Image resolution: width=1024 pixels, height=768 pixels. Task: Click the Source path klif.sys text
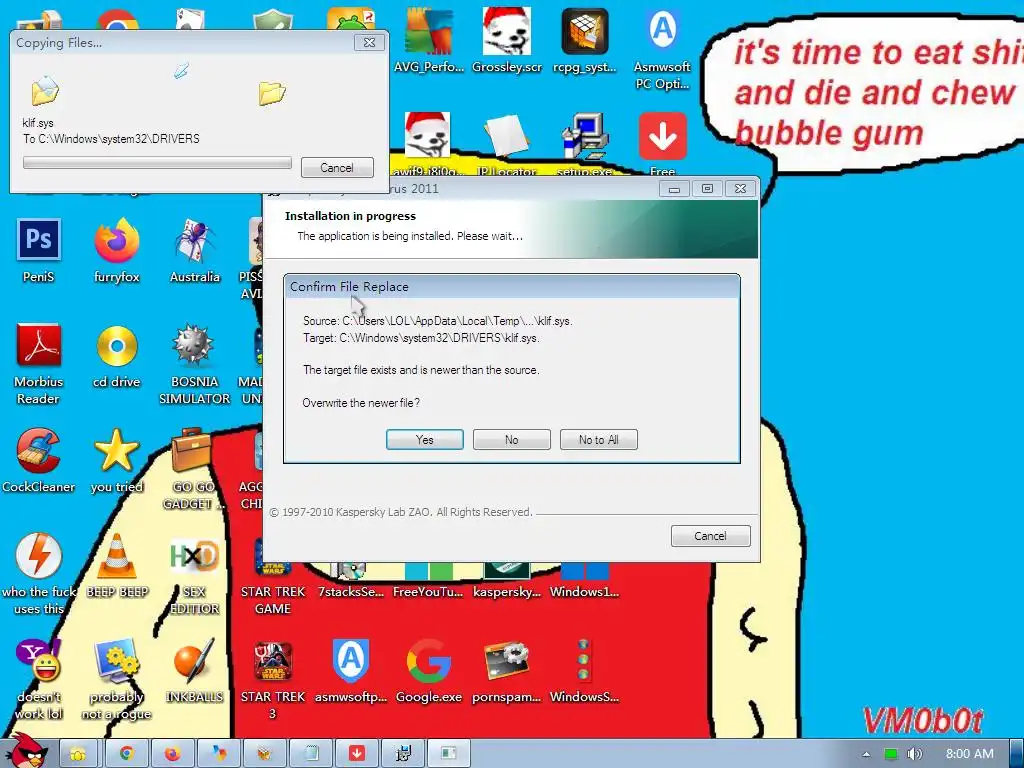tap(438, 321)
